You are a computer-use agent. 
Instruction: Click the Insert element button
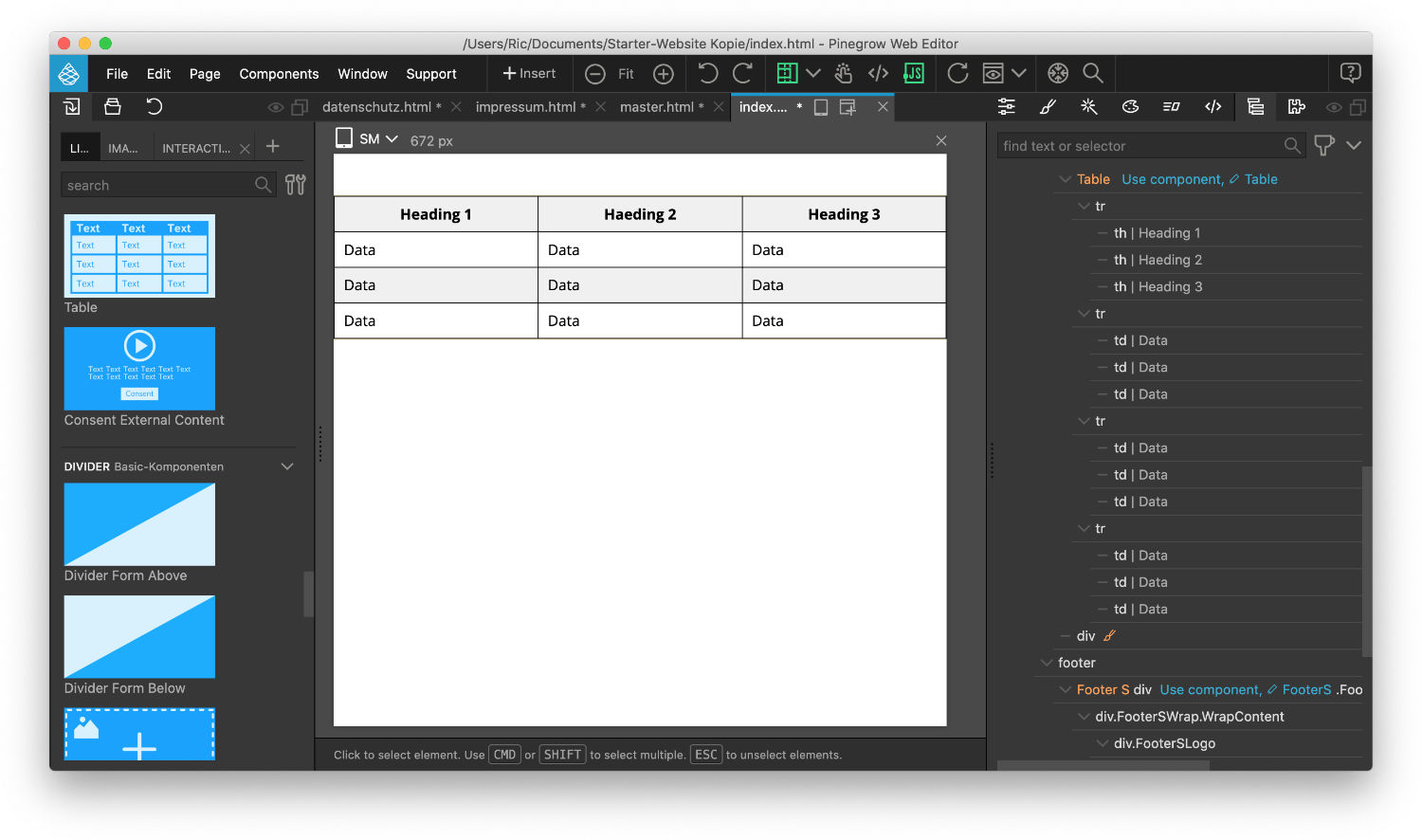point(529,74)
